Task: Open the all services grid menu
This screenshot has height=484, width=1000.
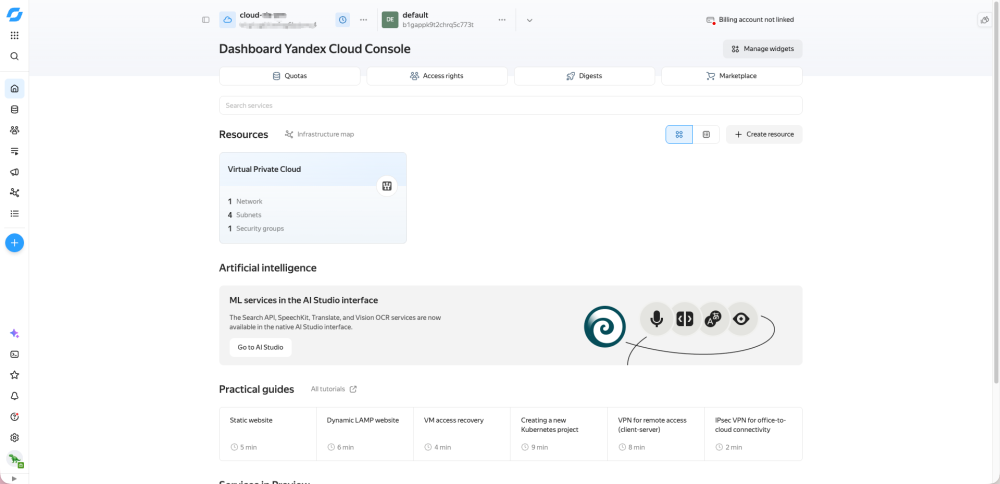Action: pos(15,36)
